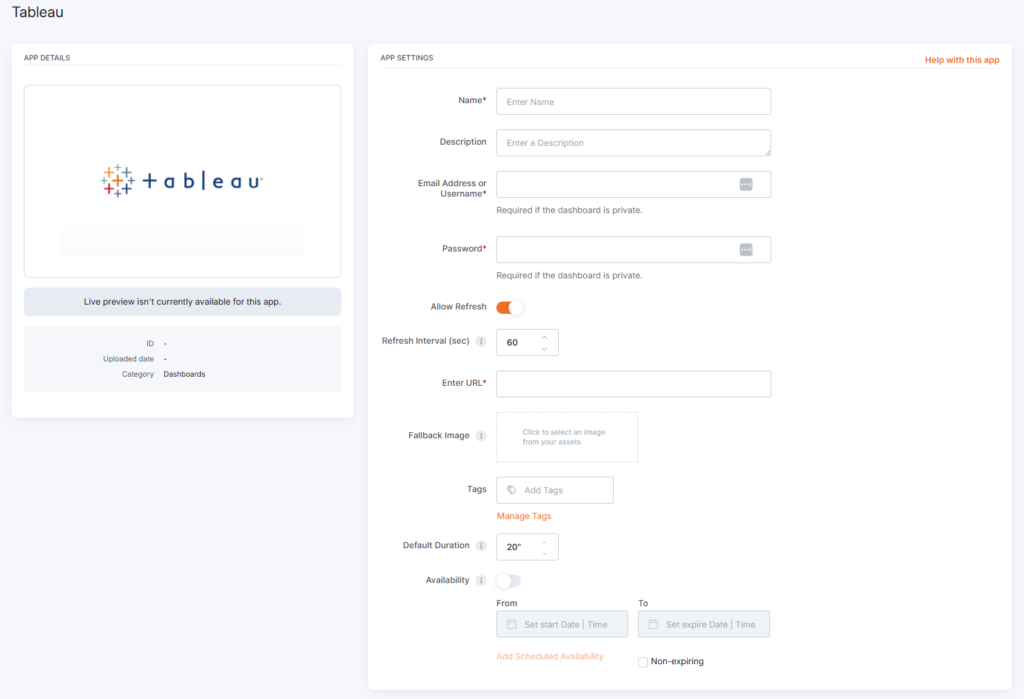Image resolution: width=1024 pixels, height=699 pixels.
Task: Increase Refresh Interval with up arrow
Action: (545, 336)
